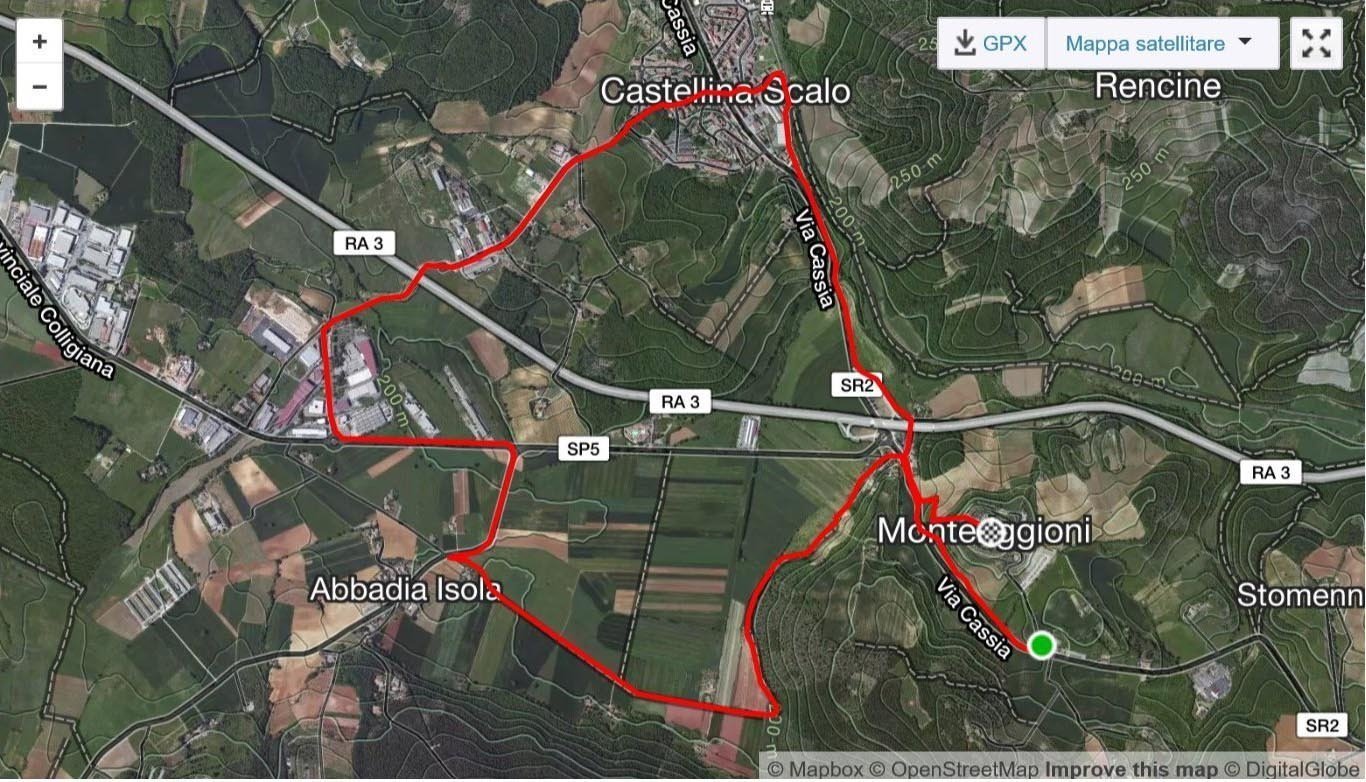Screen dimensions: 1366x782
Task: Click the train station icon above Castellina Scalo
Action: pyautogui.click(x=766, y=7)
